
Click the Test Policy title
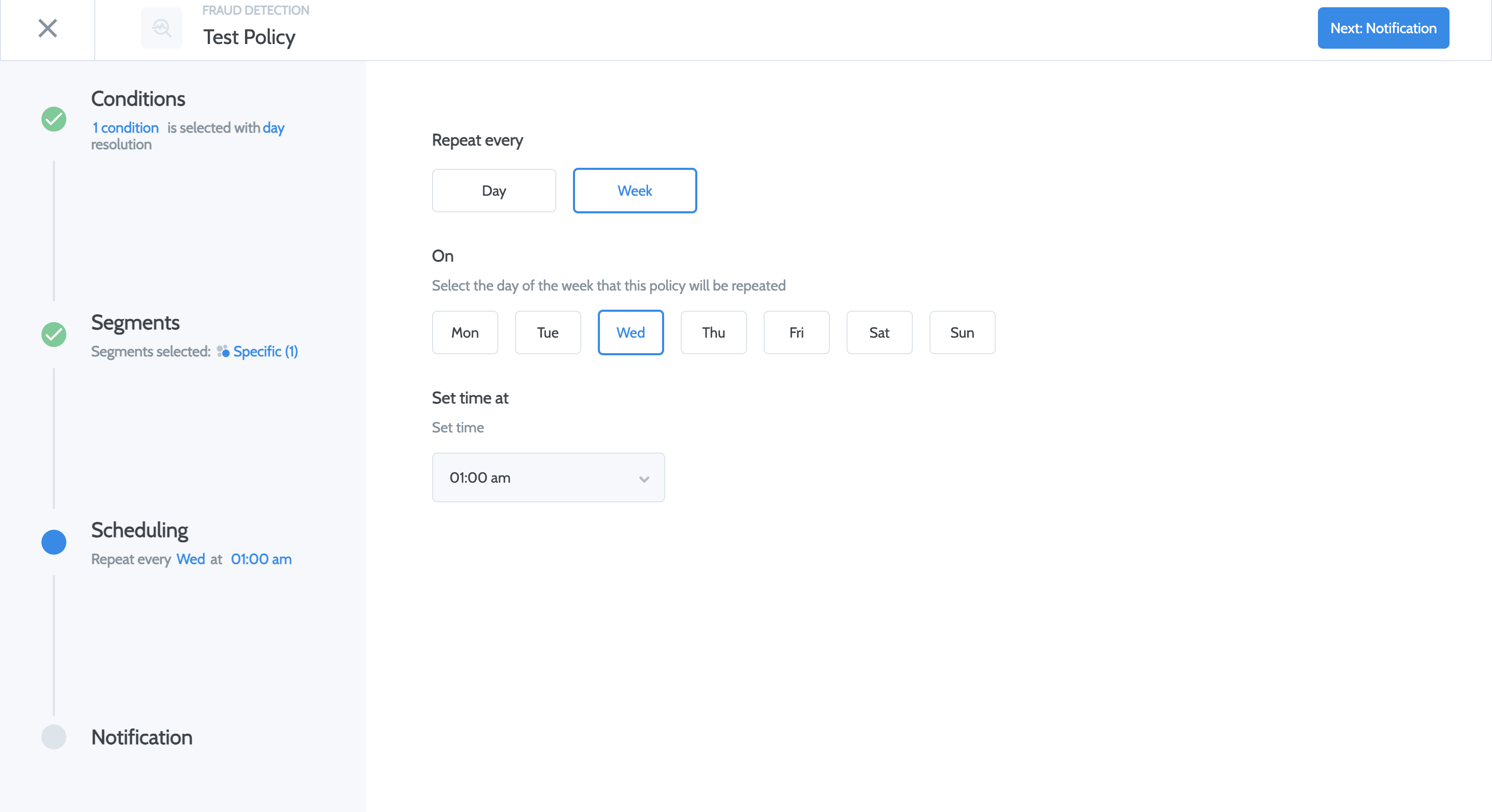(249, 37)
